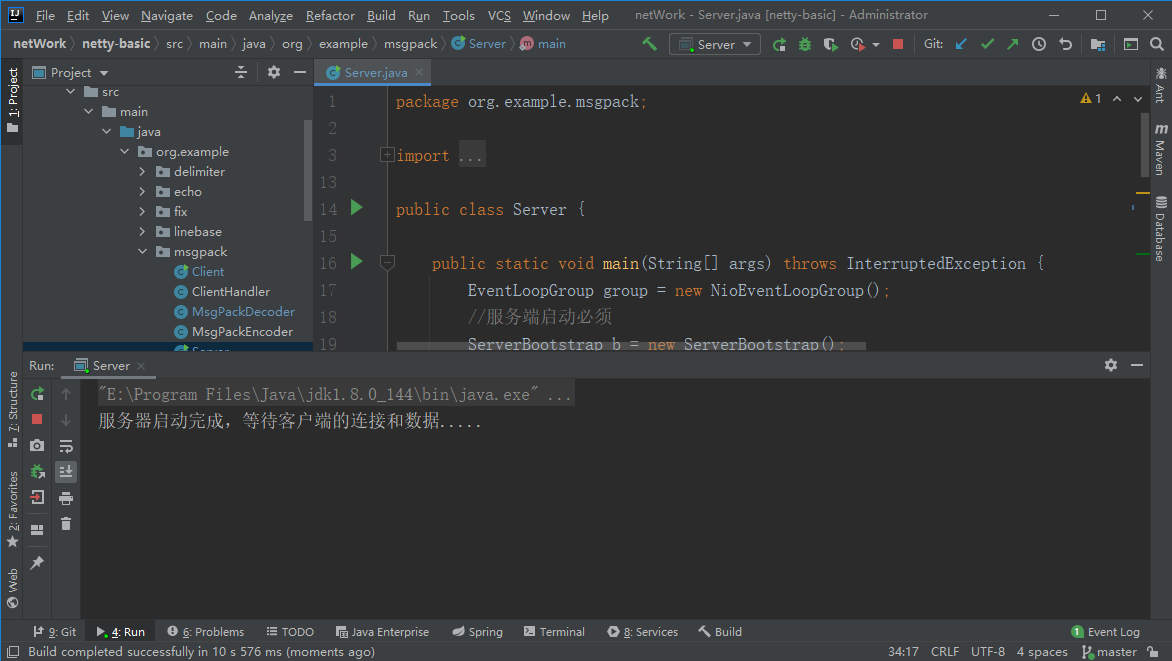Open Search Everywhere magnifier icon
Image resolution: width=1172 pixels, height=661 pixels.
pos(1156,44)
